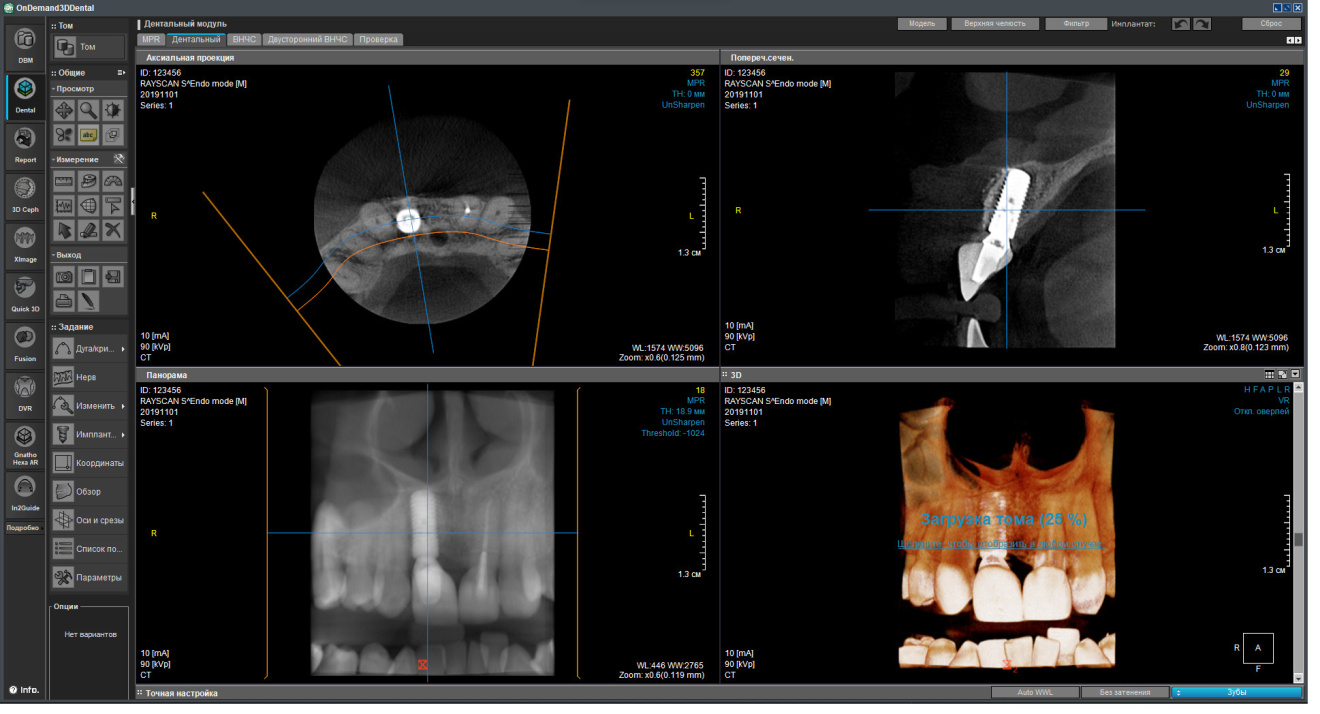Open the Report module

(25, 143)
